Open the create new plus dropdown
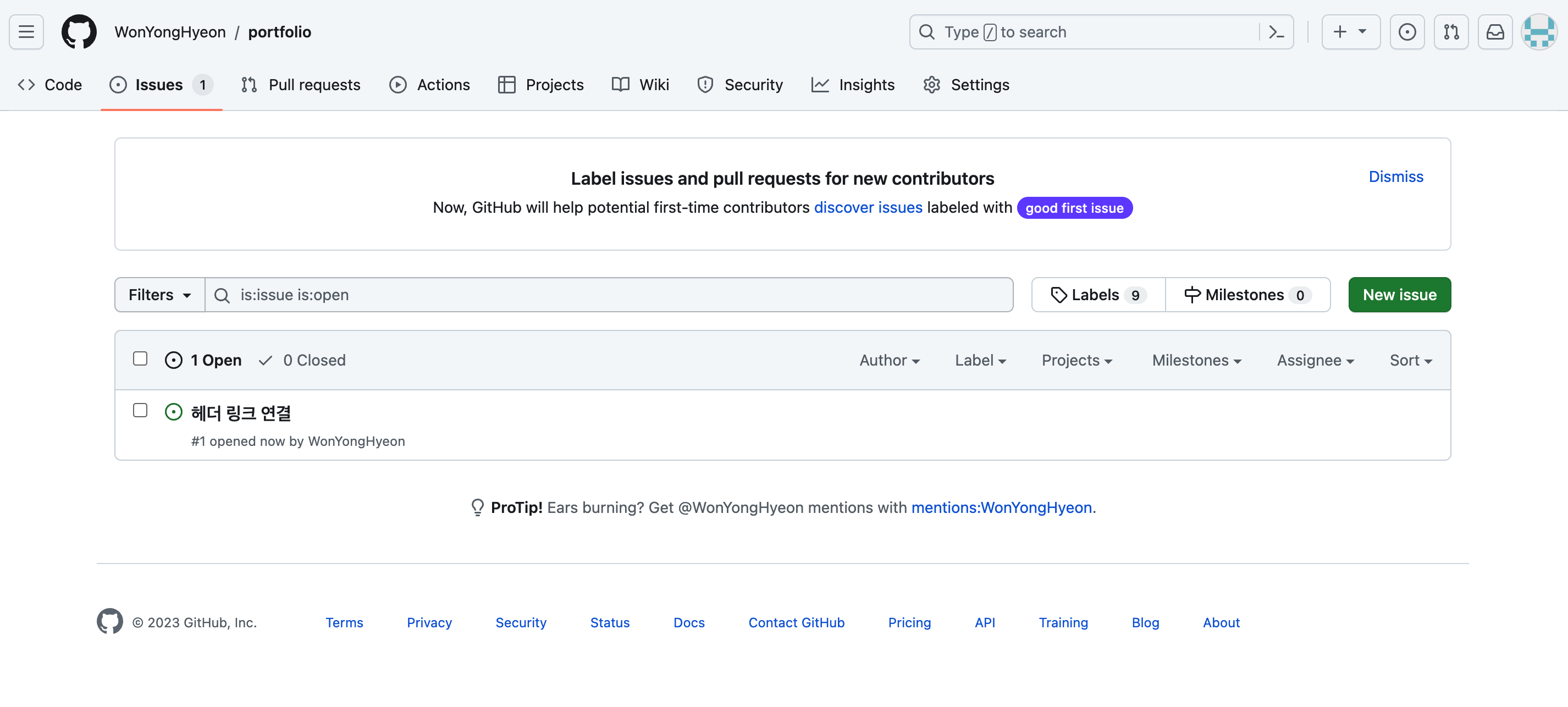This screenshot has width=1568, height=707. click(1351, 32)
